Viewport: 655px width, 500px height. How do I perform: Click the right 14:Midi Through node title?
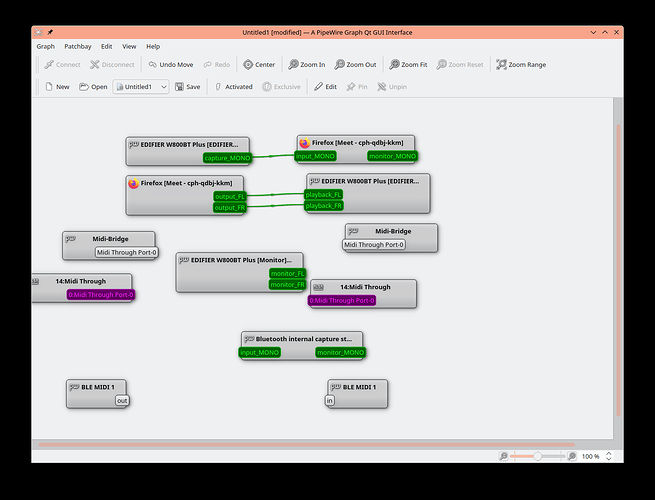click(366, 287)
